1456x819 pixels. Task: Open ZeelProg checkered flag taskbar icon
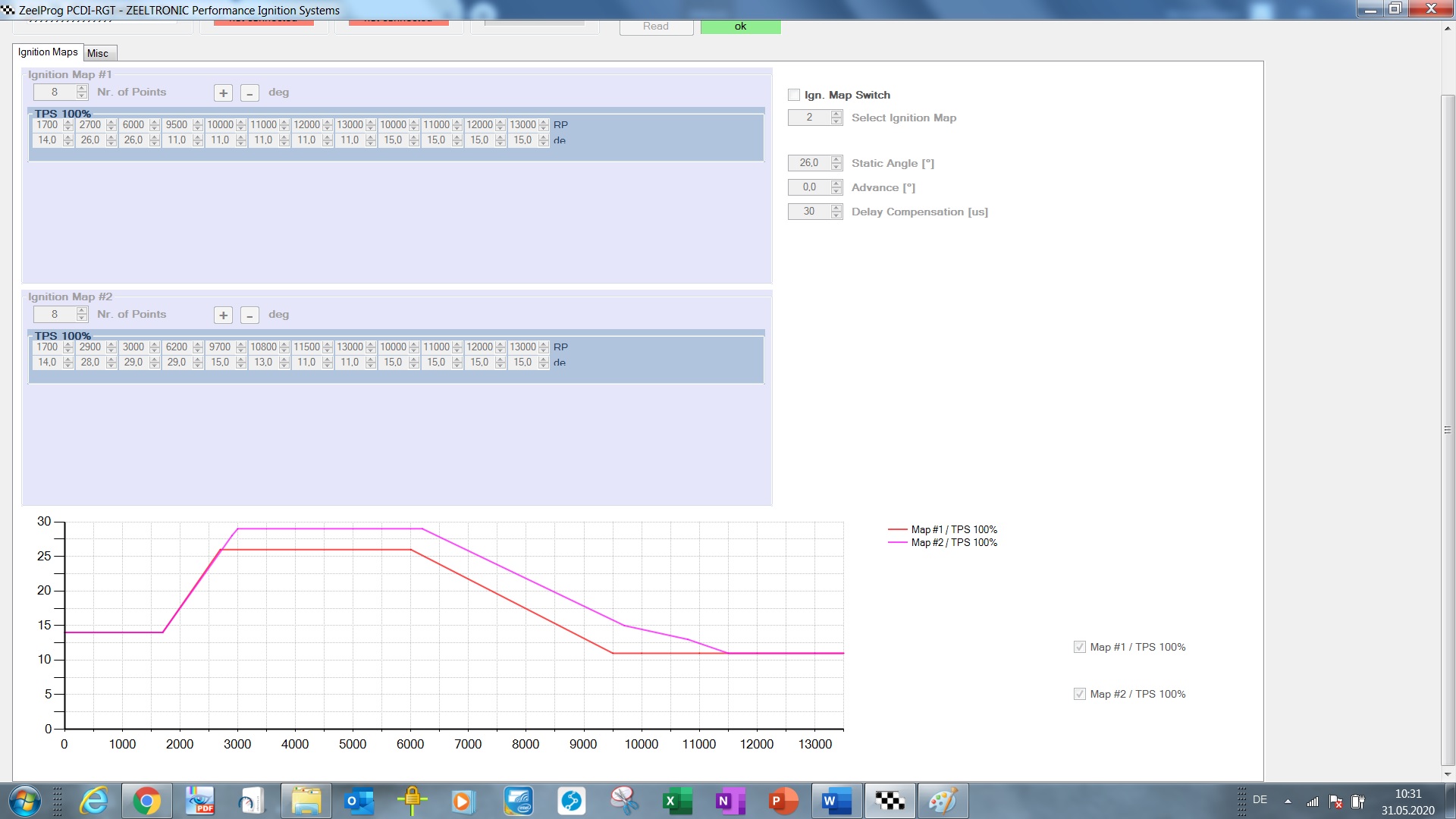click(x=890, y=801)
